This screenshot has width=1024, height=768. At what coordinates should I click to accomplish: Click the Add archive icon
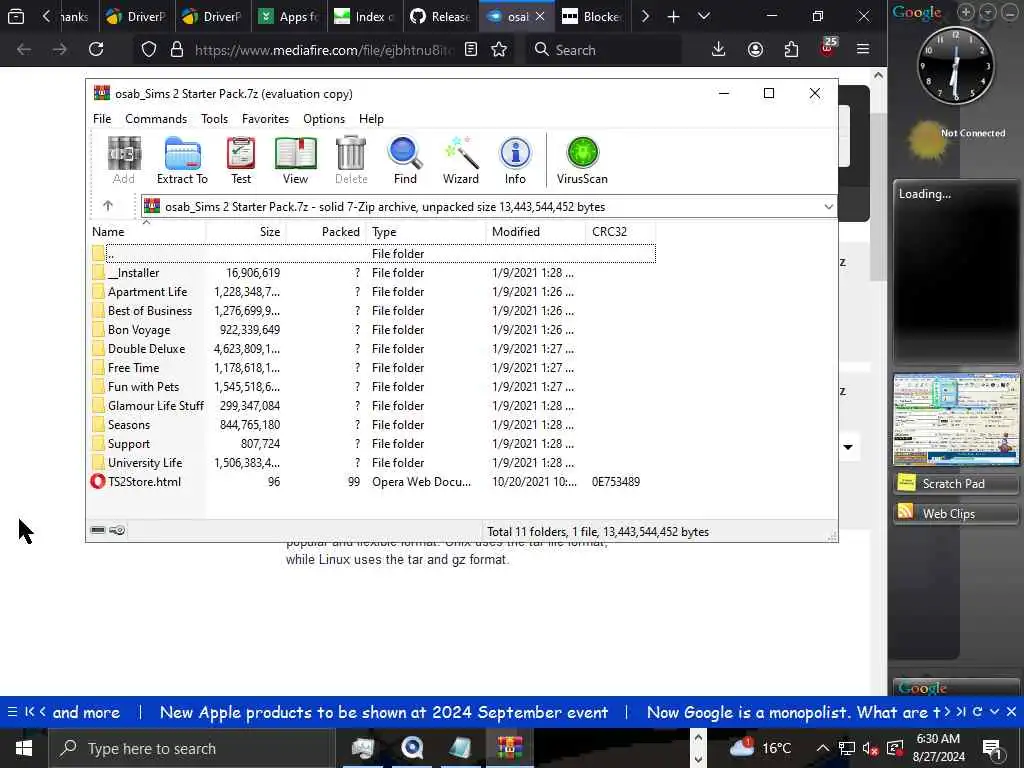pos(123,161)
